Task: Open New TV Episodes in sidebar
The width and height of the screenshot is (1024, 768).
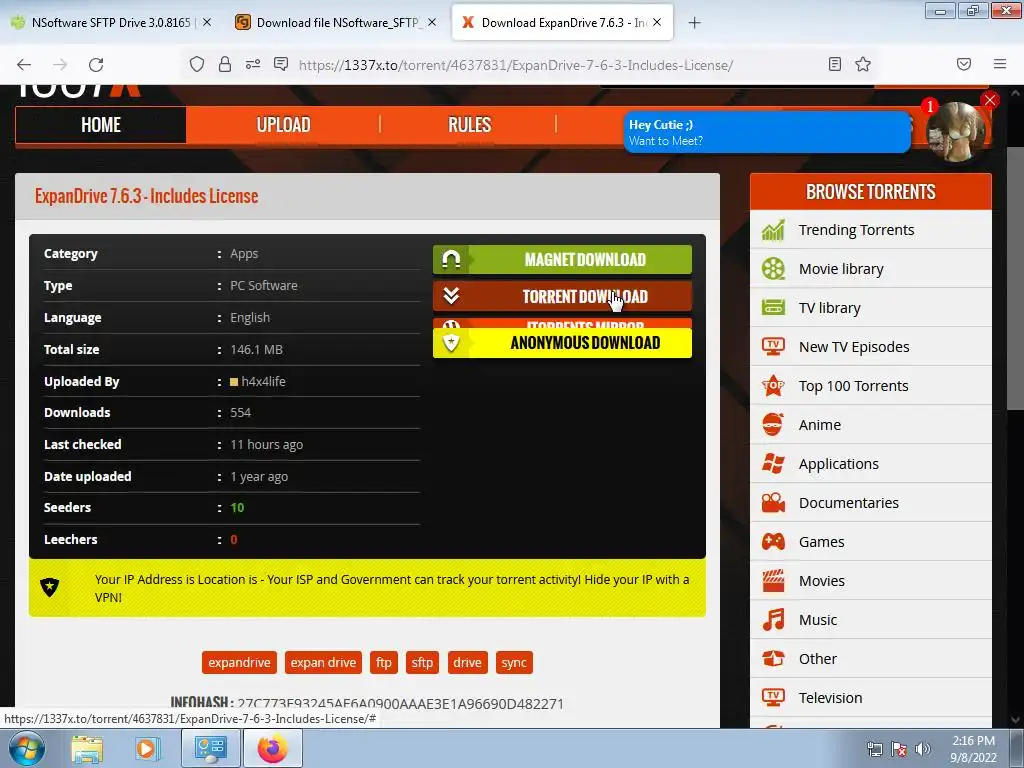Action: tap(871, 347)
